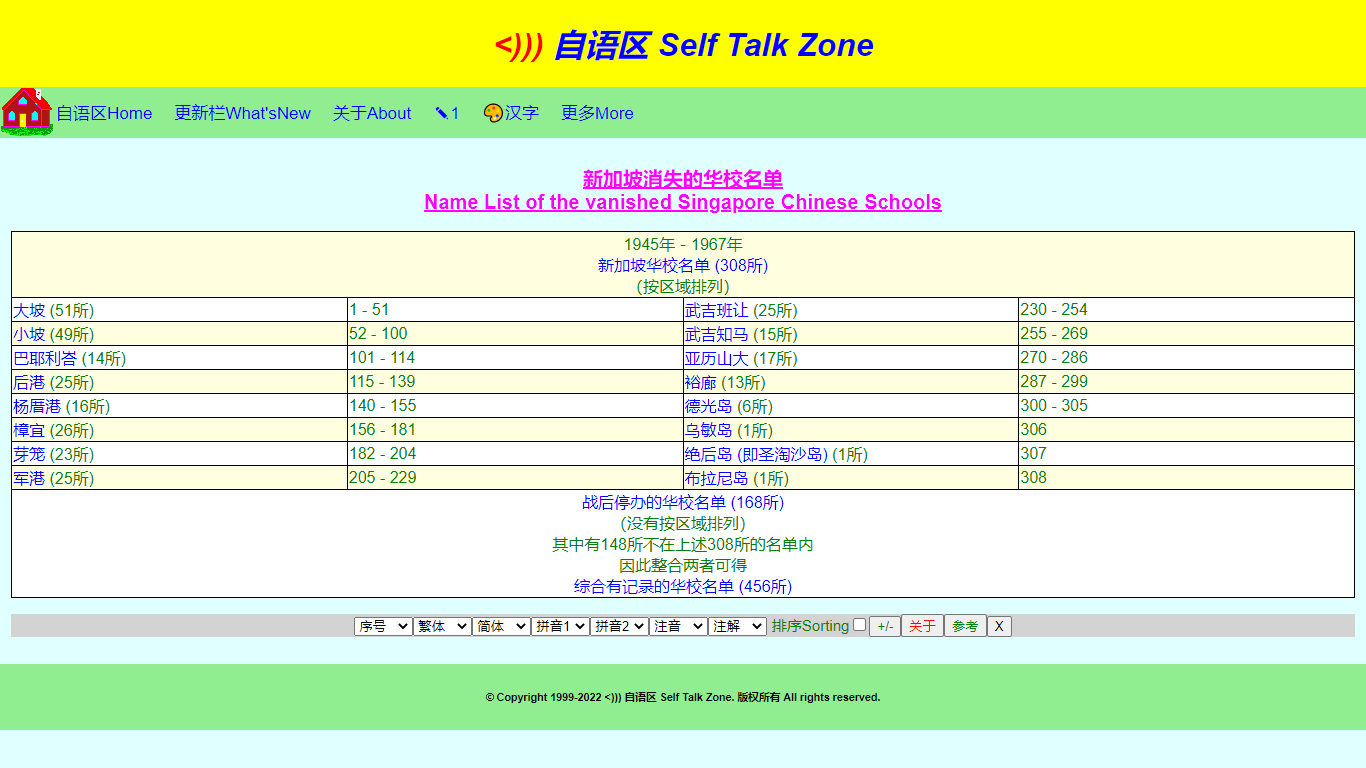Screen dimensions: 1366x768
Task: Open the 拼音2 dropdown
Action: (x=618, y=625)
